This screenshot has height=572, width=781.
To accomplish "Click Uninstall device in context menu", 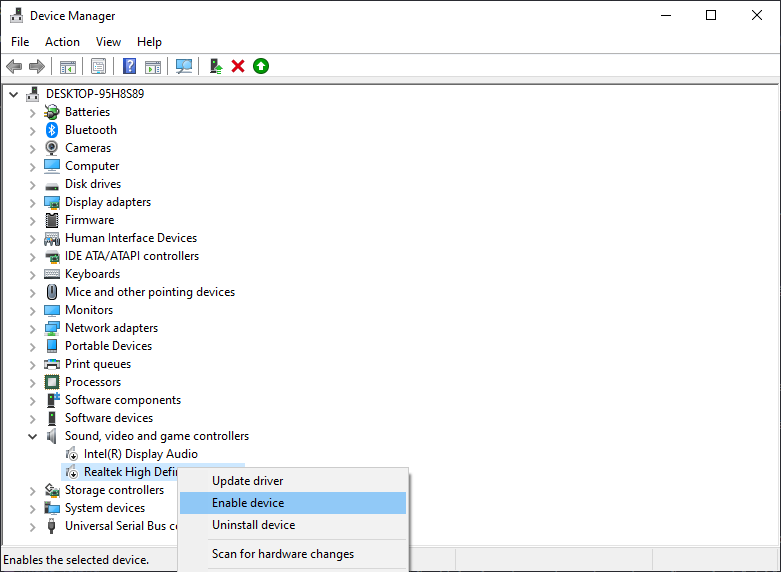I will point(253,525).
